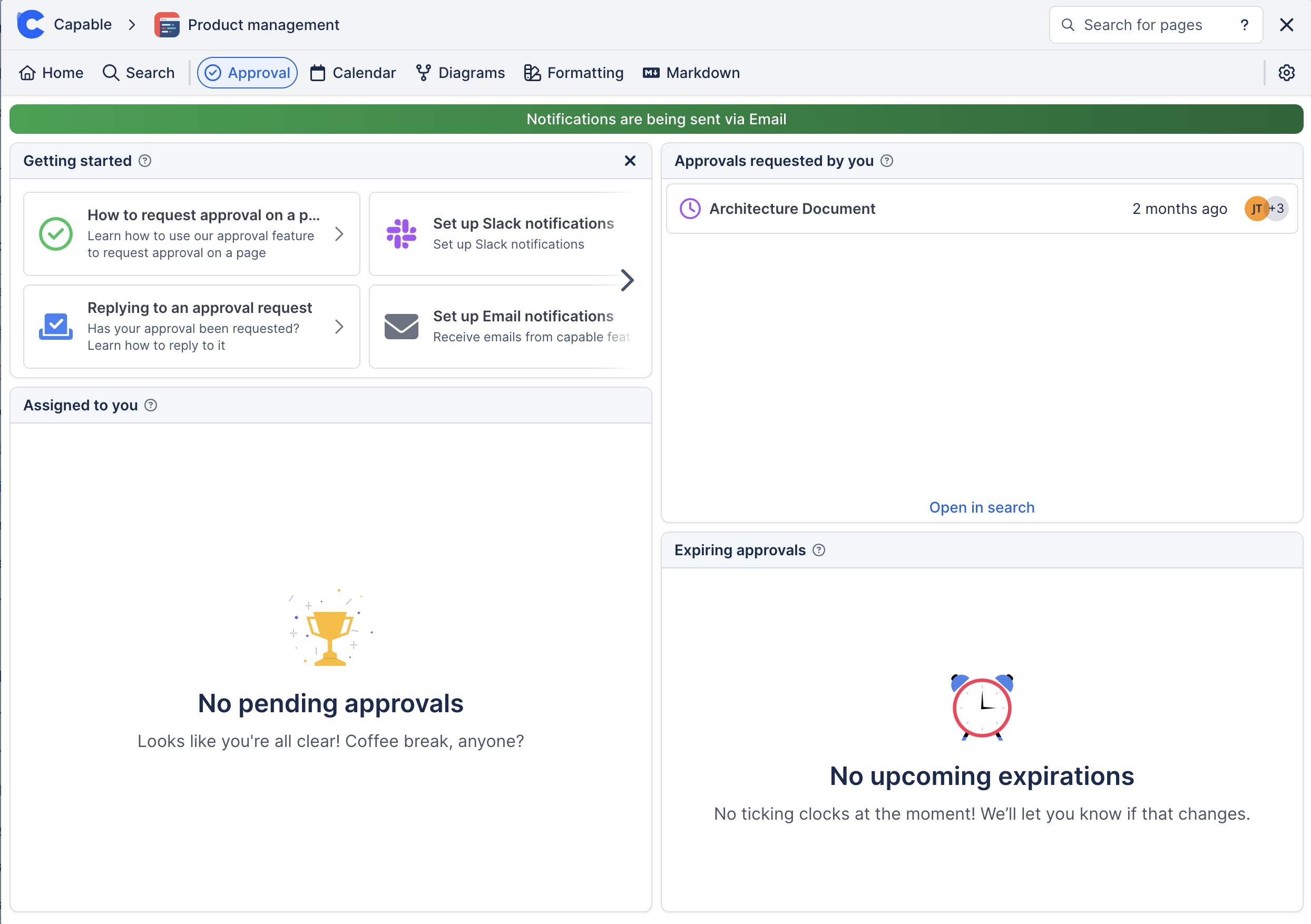Open the Diagrams tab
The height and width of the screenshot is (924, 1311).
pos(460,73)
